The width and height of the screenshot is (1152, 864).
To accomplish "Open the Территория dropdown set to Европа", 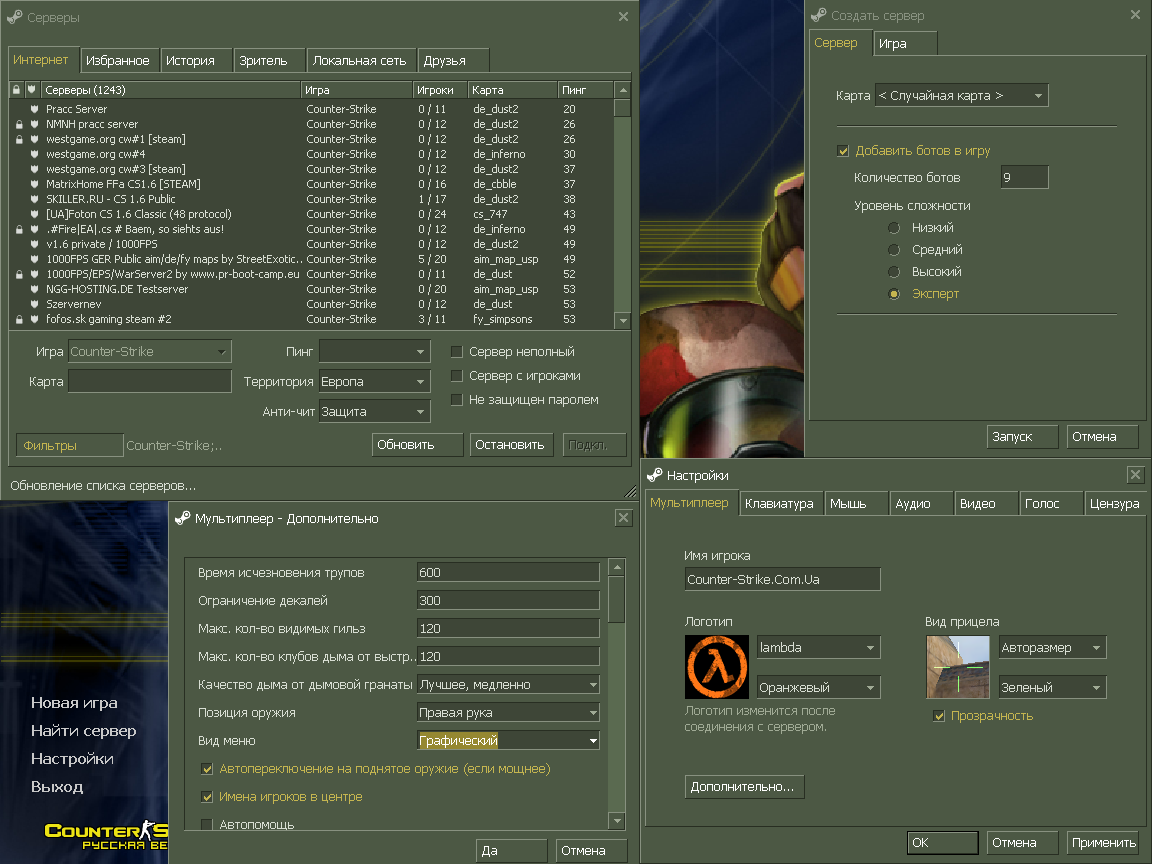I will pyautogui.click(x=375, y=382).
